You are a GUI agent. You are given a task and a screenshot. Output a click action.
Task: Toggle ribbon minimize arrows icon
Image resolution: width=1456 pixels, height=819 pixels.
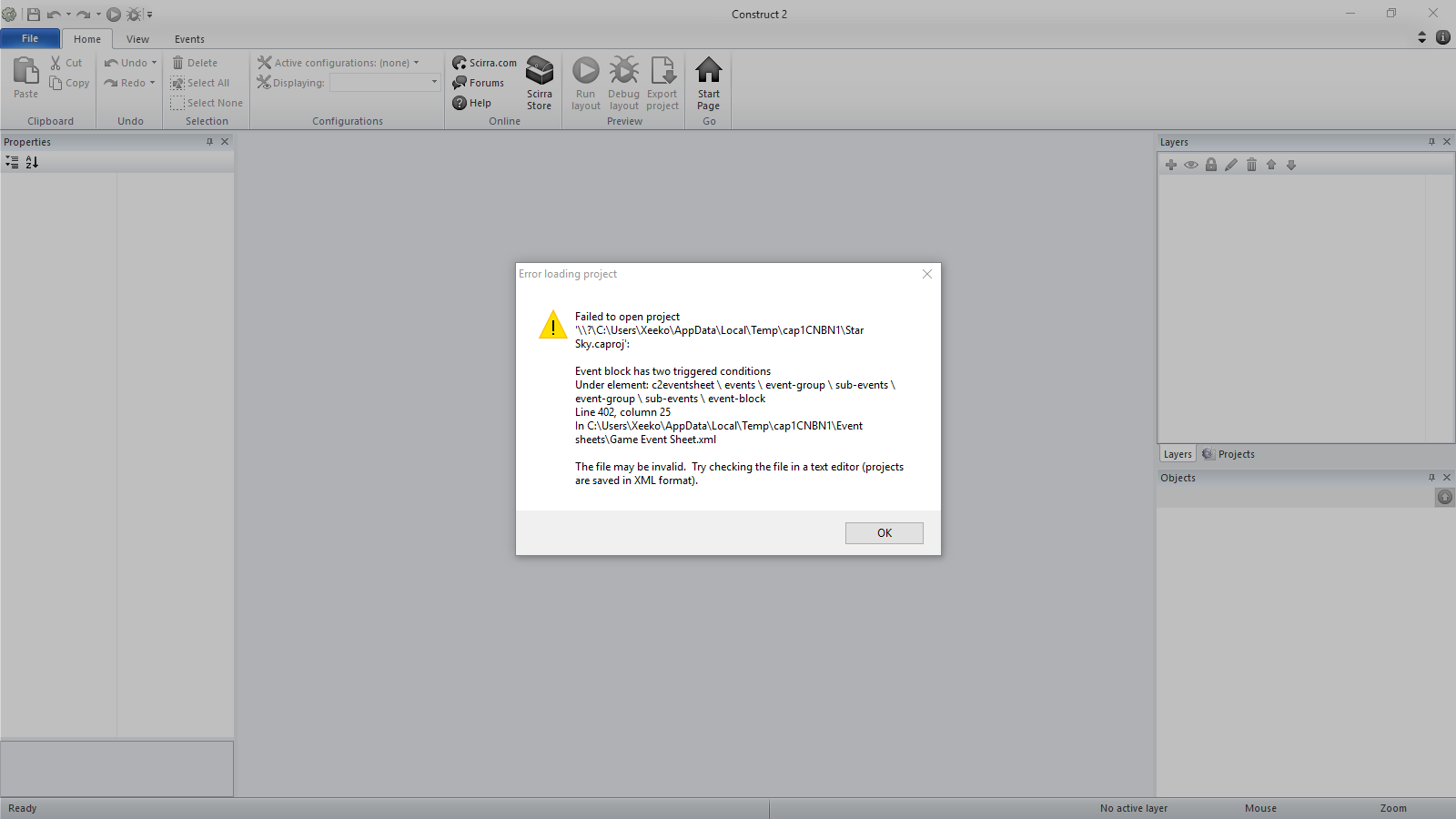tap(1422, 37)
